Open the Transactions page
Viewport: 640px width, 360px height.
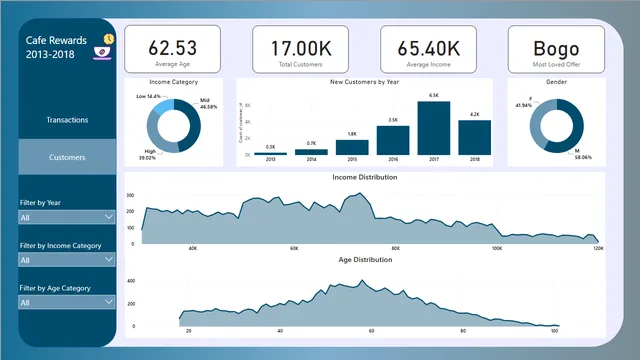point(67,120)
